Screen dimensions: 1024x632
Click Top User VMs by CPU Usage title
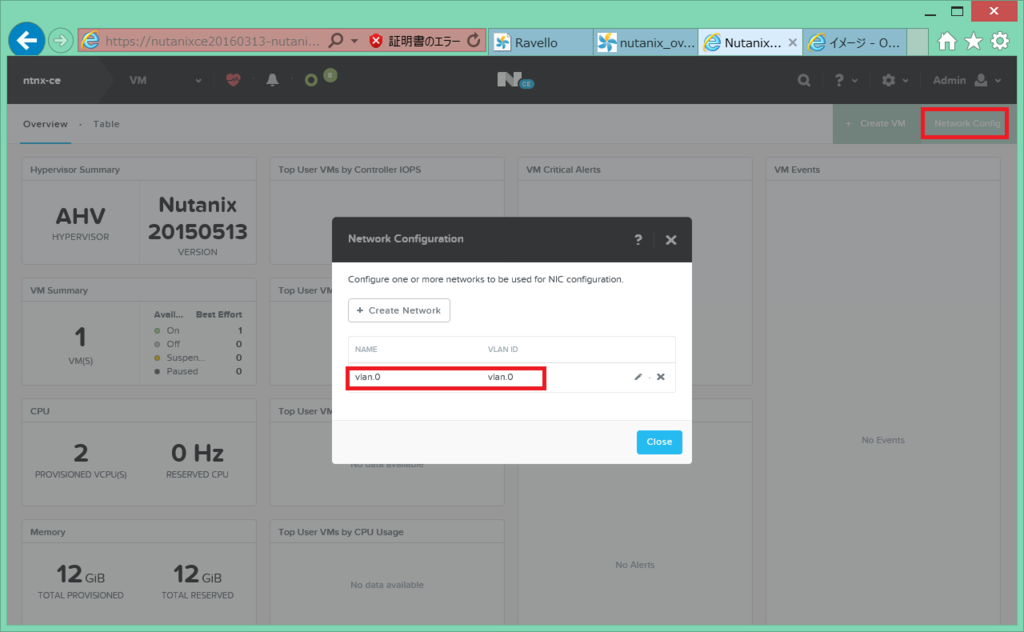pos(341,532)
